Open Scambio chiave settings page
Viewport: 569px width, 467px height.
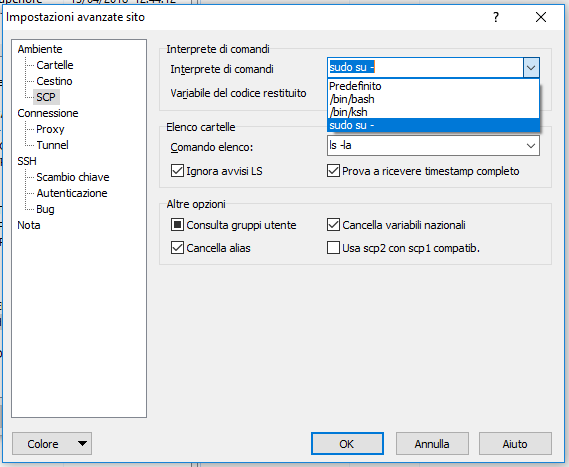pos(73,177)
